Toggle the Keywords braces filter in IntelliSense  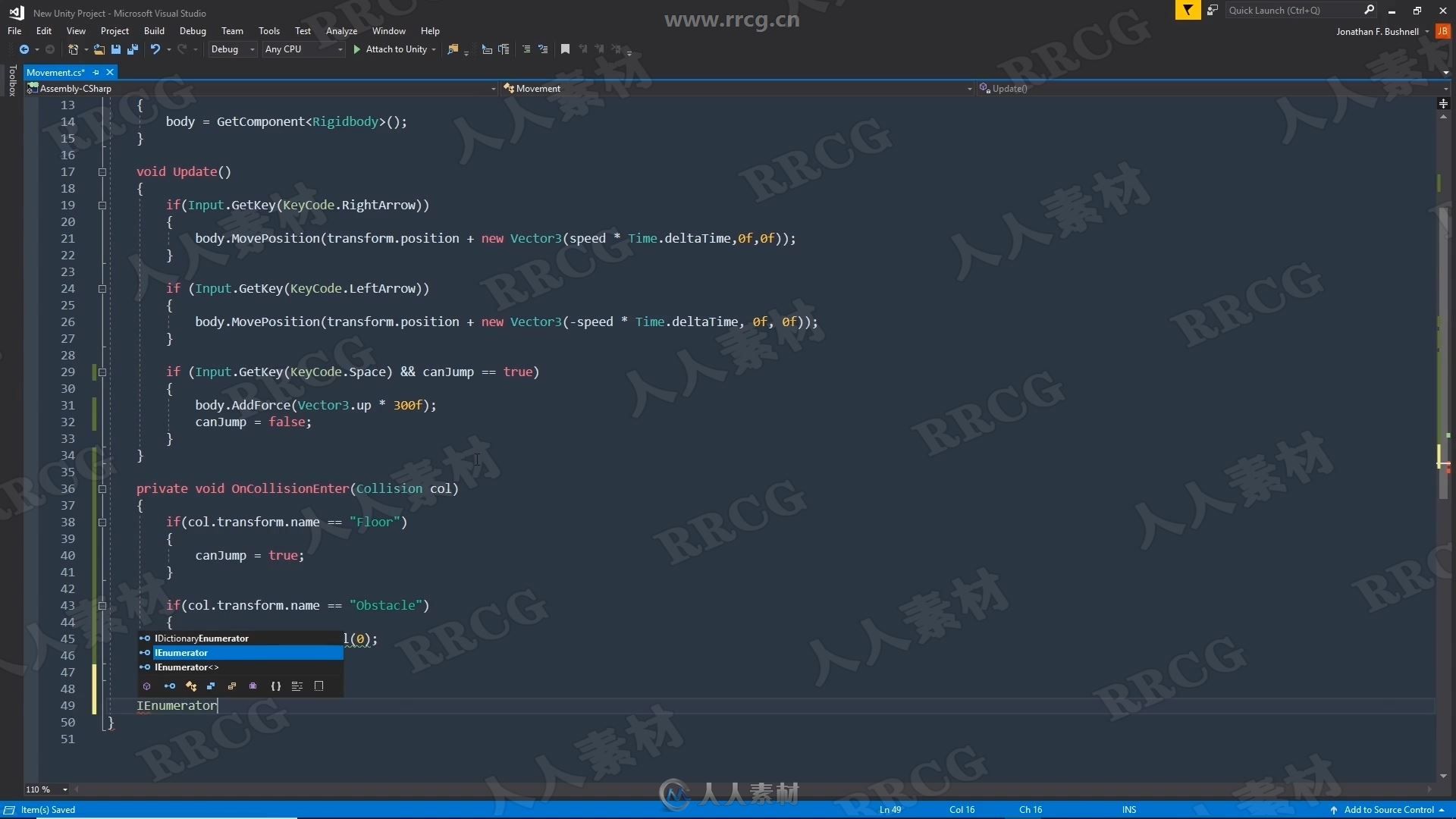(276, 686)
